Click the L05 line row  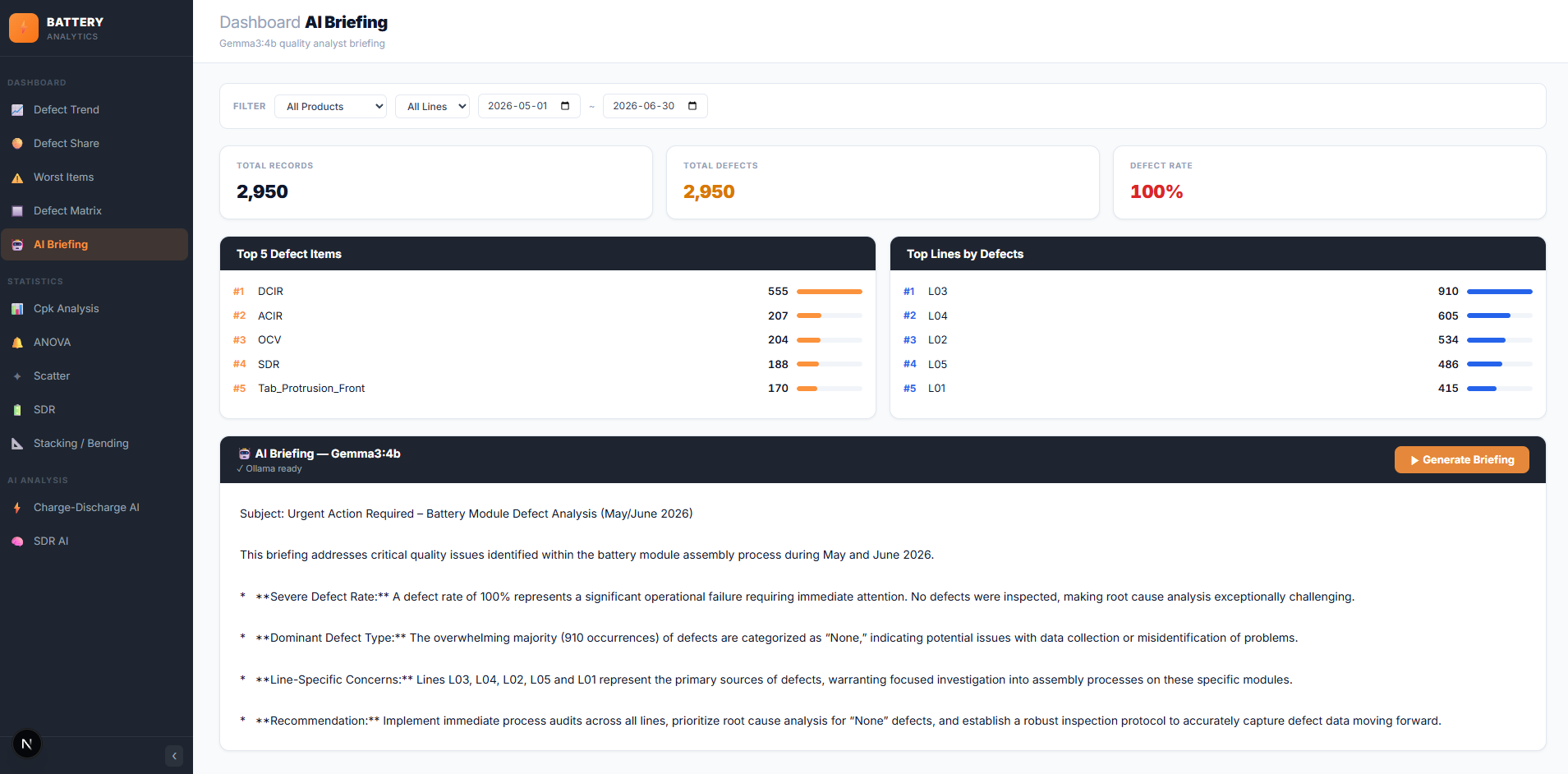click(x=1218, y=364)
